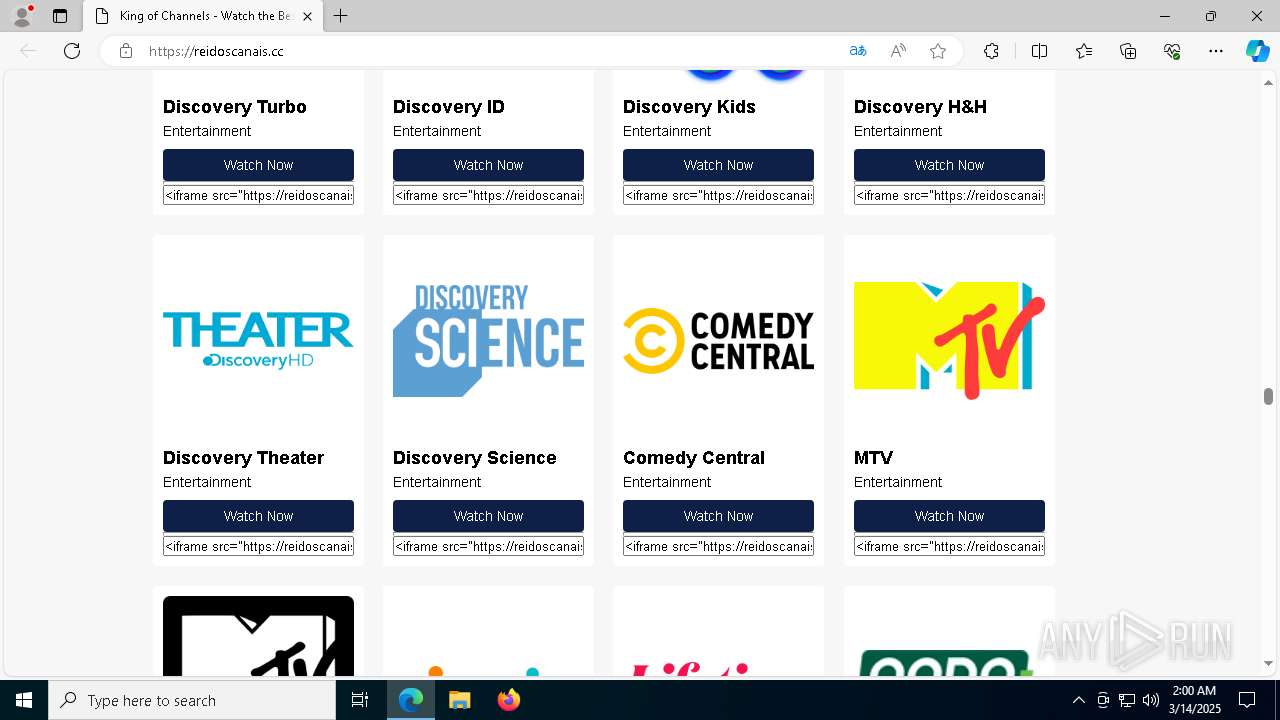Select the Comedy Central iframe code field
Screen dimensions: 1280x720
click(x=718, y=546)
